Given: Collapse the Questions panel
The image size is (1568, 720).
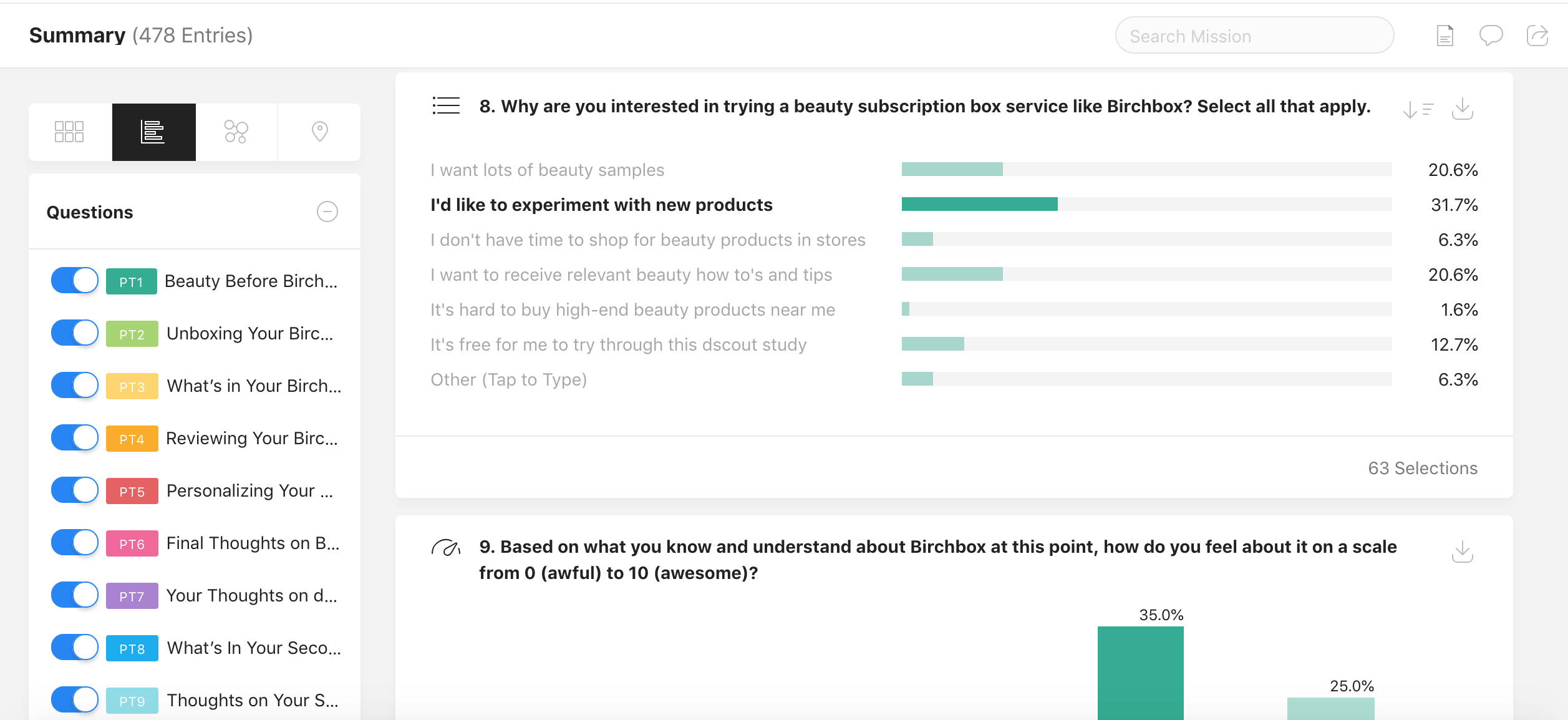Looking at the screenshot, I should point(327,212).
